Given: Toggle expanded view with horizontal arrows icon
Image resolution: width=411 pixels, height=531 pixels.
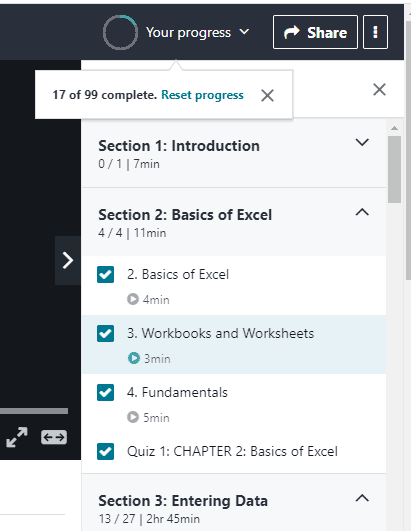Looking at the screenshot, I should pyautogui.click(x=54, y=437).
